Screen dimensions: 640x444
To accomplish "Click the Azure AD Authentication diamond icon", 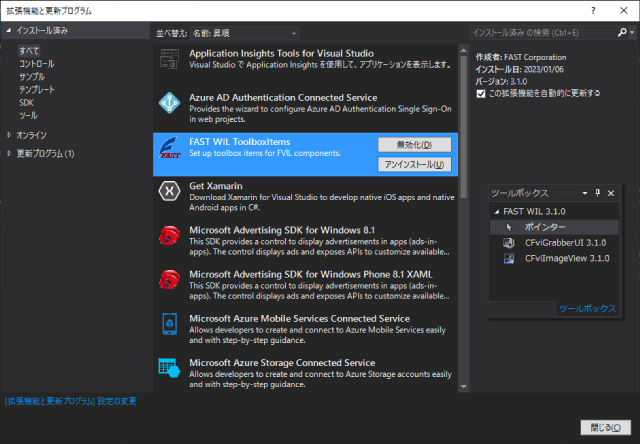I will [x=169, y=103].
